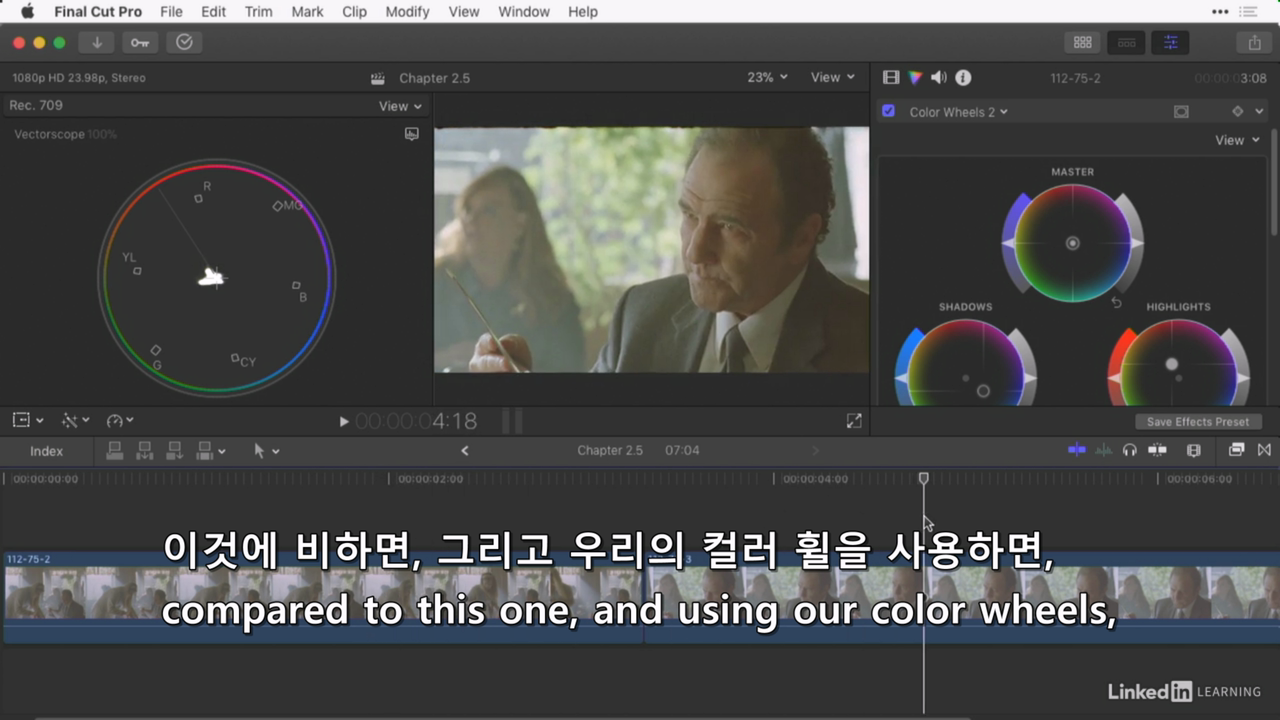The width and height of the screenshot is (1280, 720).
Task: Open the transform tools dropdown below viewer
Action: pyautogui.click(x=27, y=421)
